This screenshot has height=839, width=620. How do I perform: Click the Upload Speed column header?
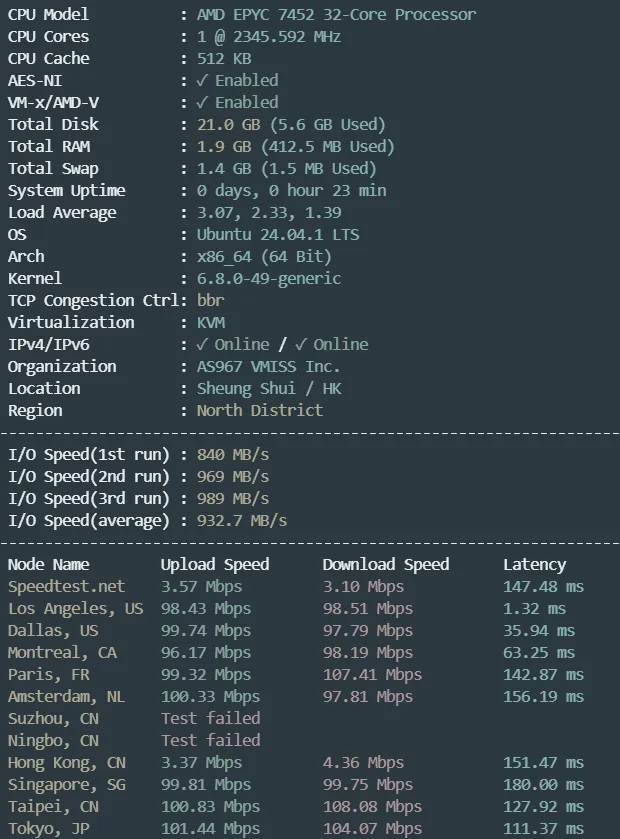(215, 565)
